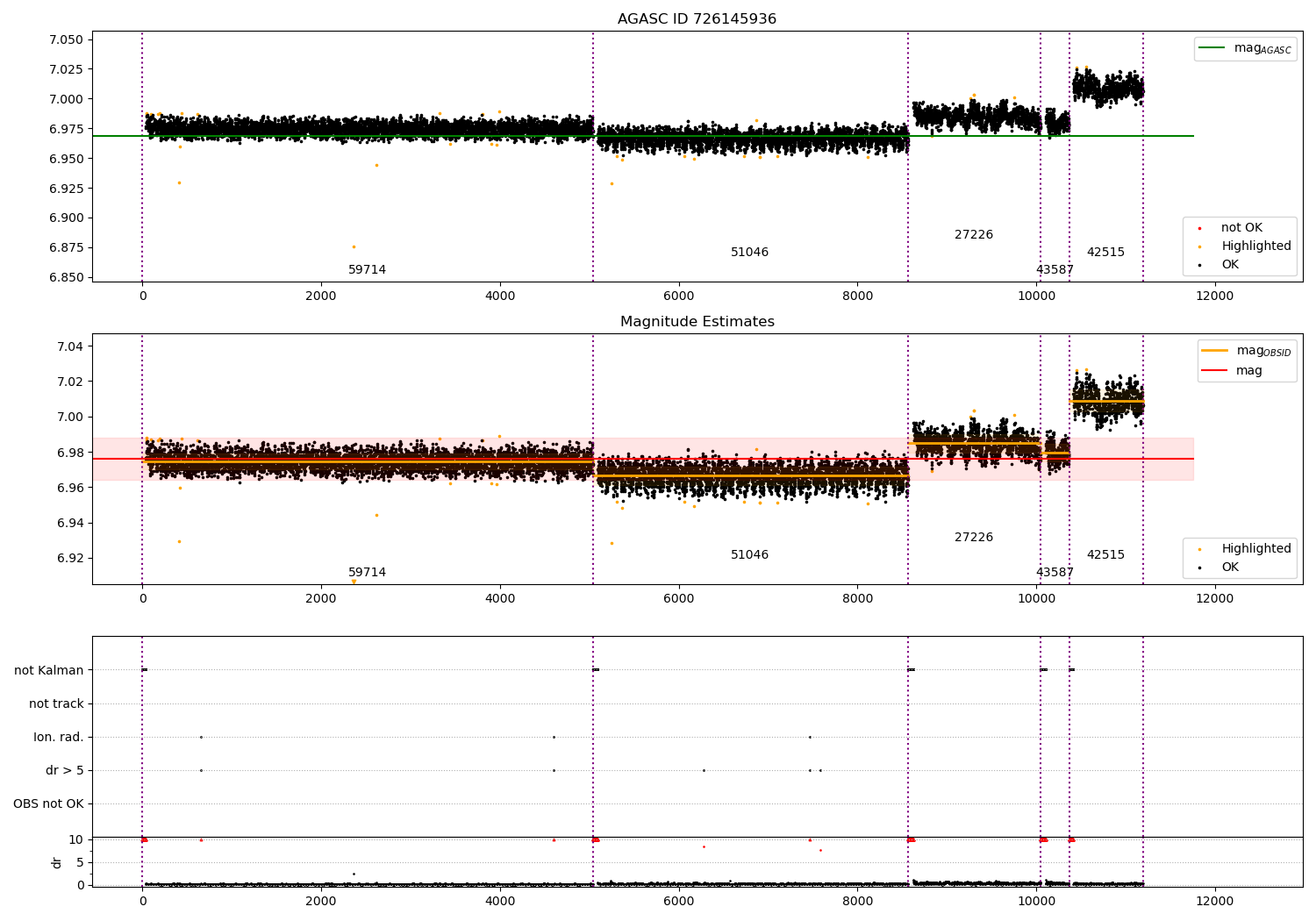This screenshot has height=921, width=1316.
Task: Click the 7.050 y-axis tick label
Action: tap(66, 40)
